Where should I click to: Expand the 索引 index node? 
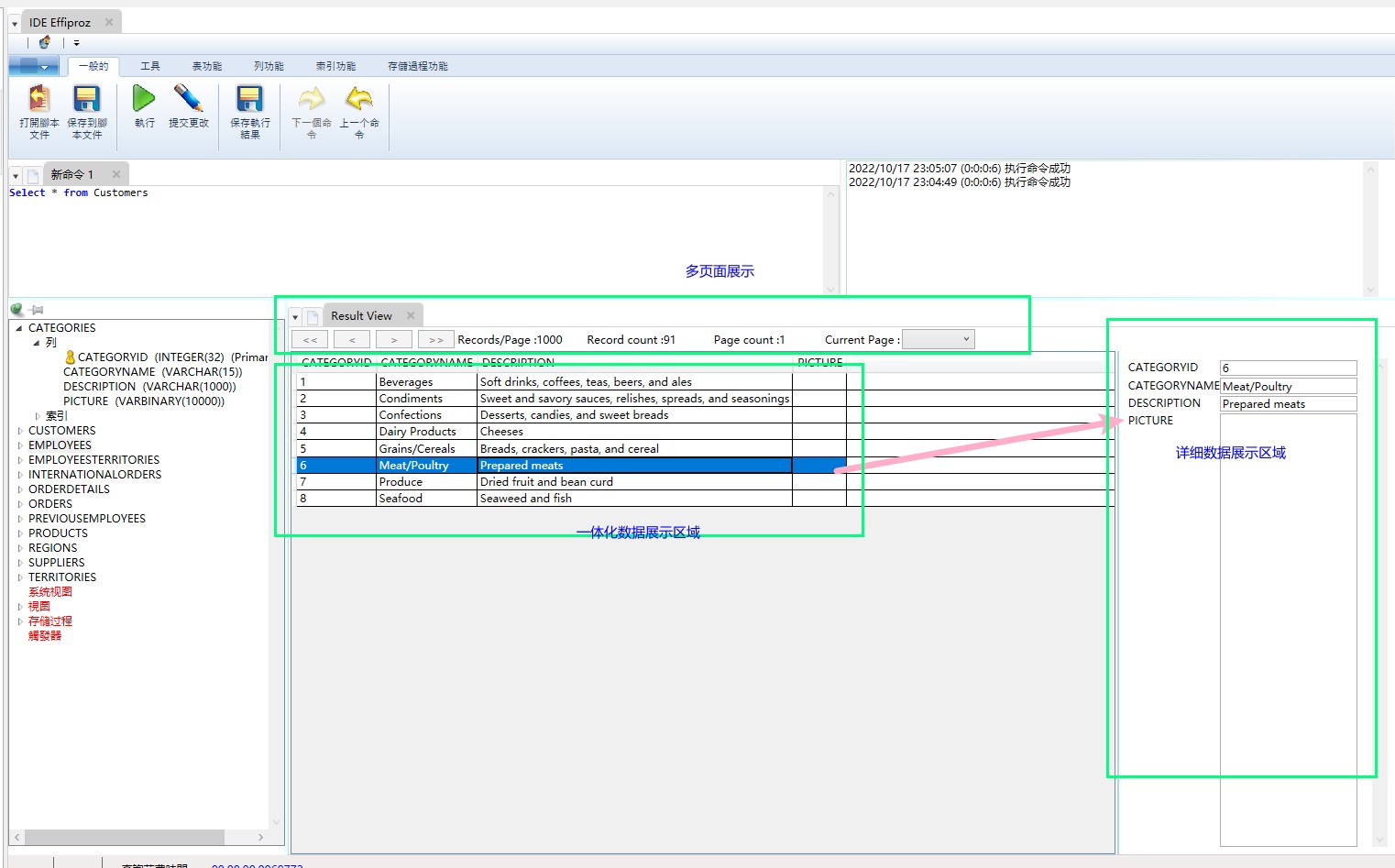38,416
